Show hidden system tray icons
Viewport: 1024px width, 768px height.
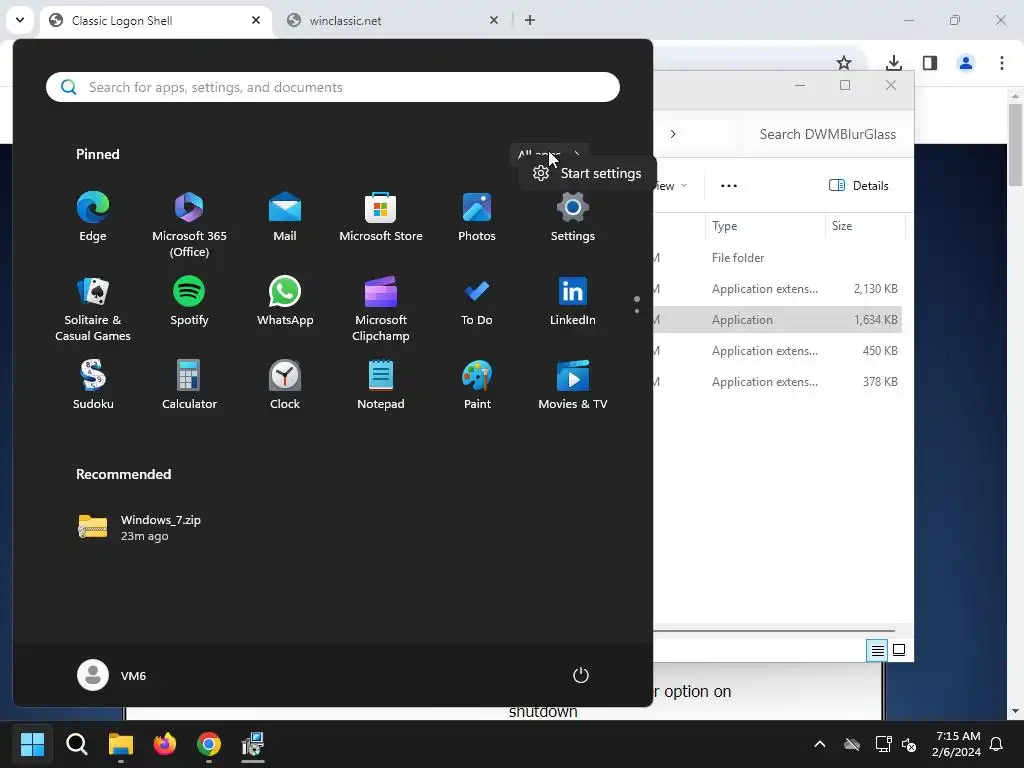click(x=820, y=744)
